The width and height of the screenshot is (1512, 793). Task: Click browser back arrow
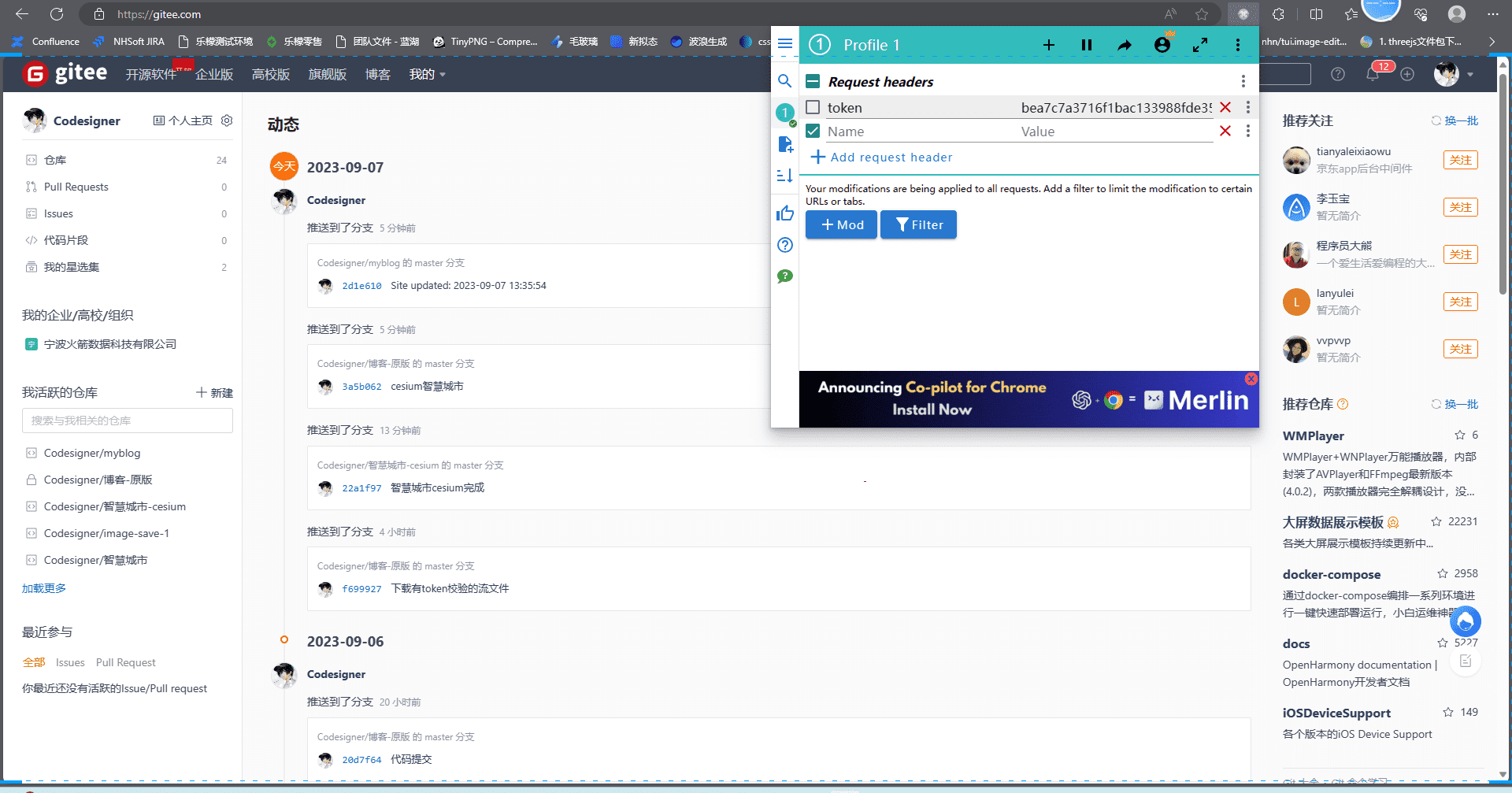pos(22,14)
